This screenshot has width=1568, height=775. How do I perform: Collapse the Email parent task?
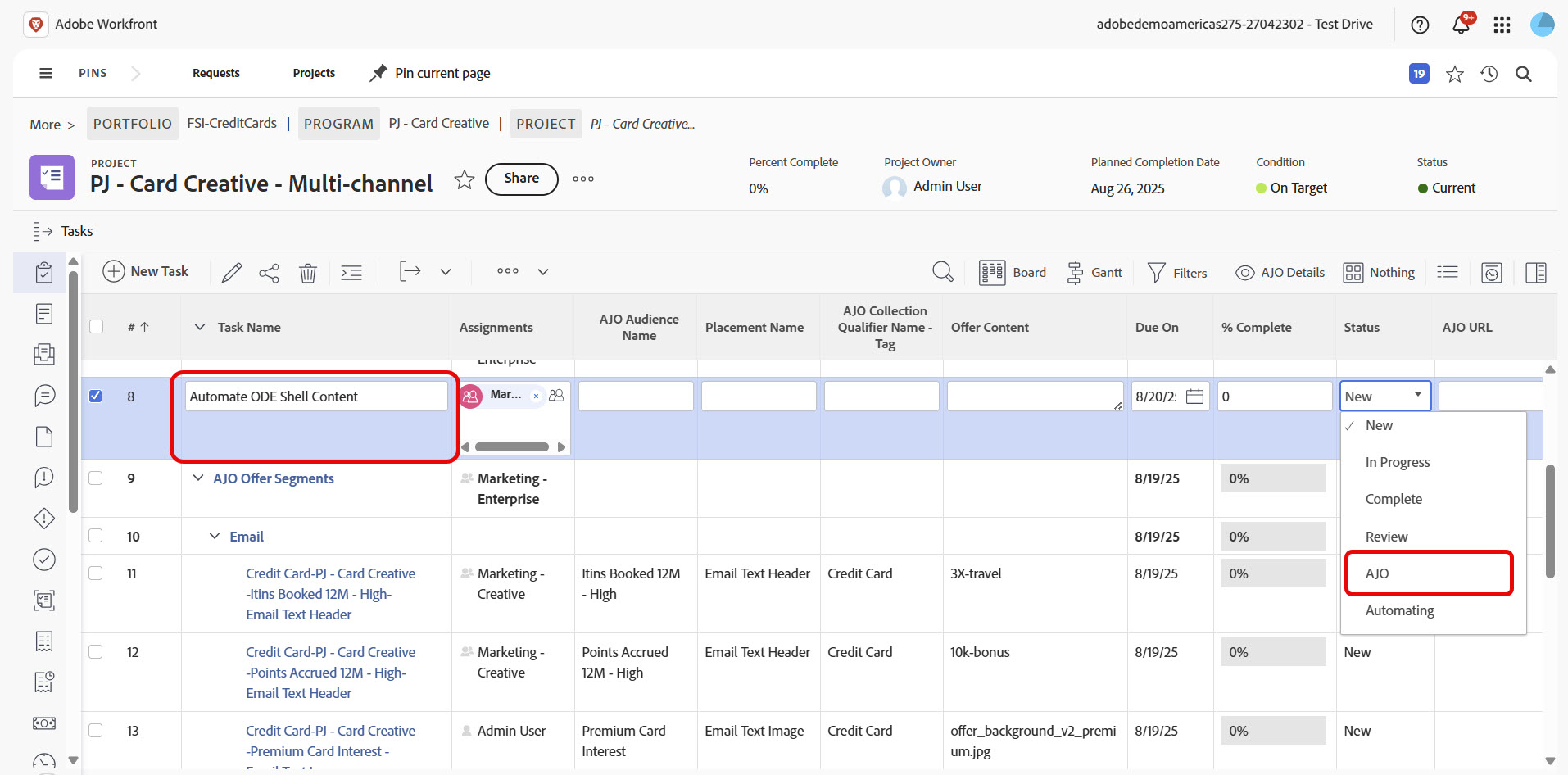[x=215, y=536]
